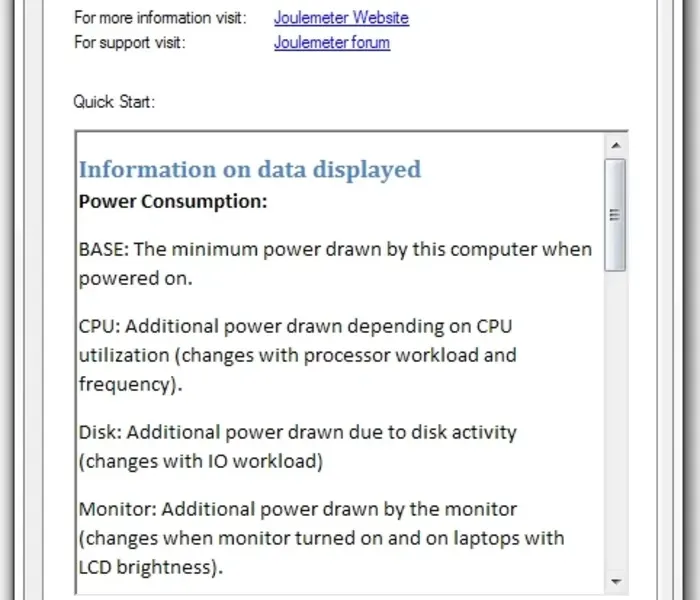Open the Joulemeter Website link
The width and height of the screenshot is (700, 600).
[x=341, y=18]
